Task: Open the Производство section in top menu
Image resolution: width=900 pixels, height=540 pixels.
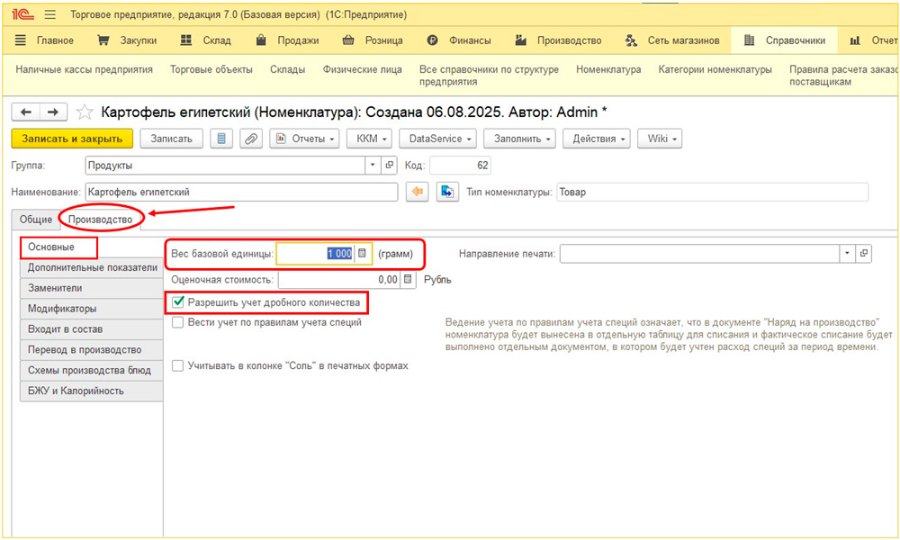Action: tap(558, 40)
